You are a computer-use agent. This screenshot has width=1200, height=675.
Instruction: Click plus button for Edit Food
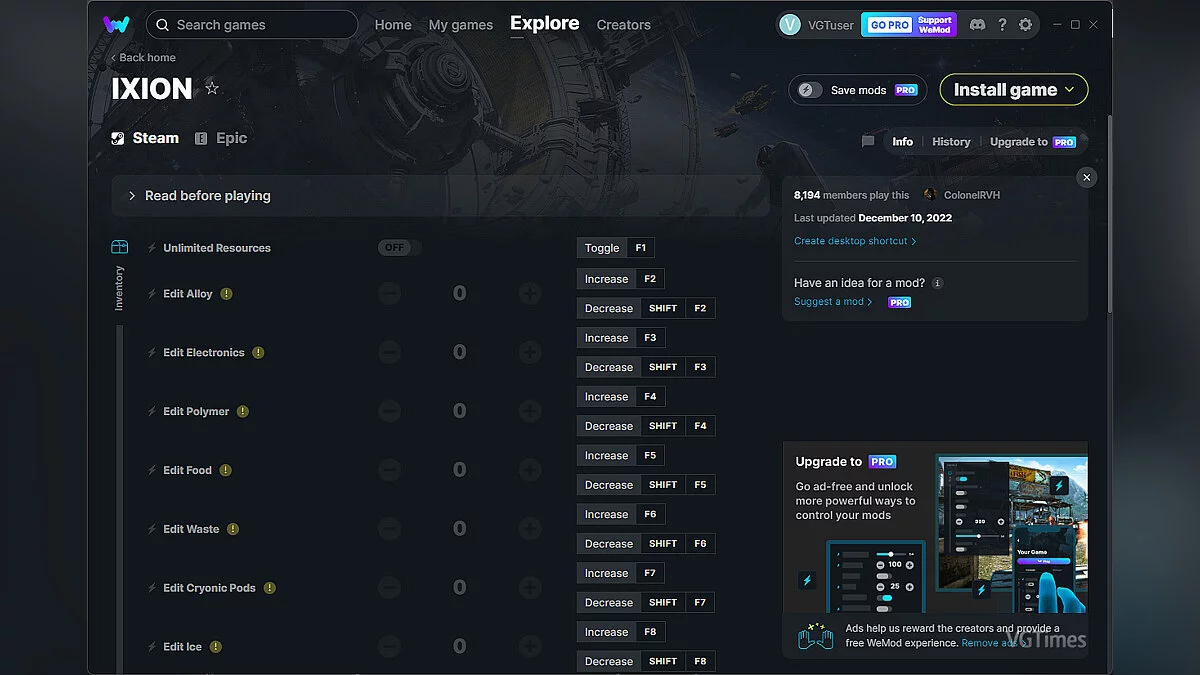pos(530,470)
